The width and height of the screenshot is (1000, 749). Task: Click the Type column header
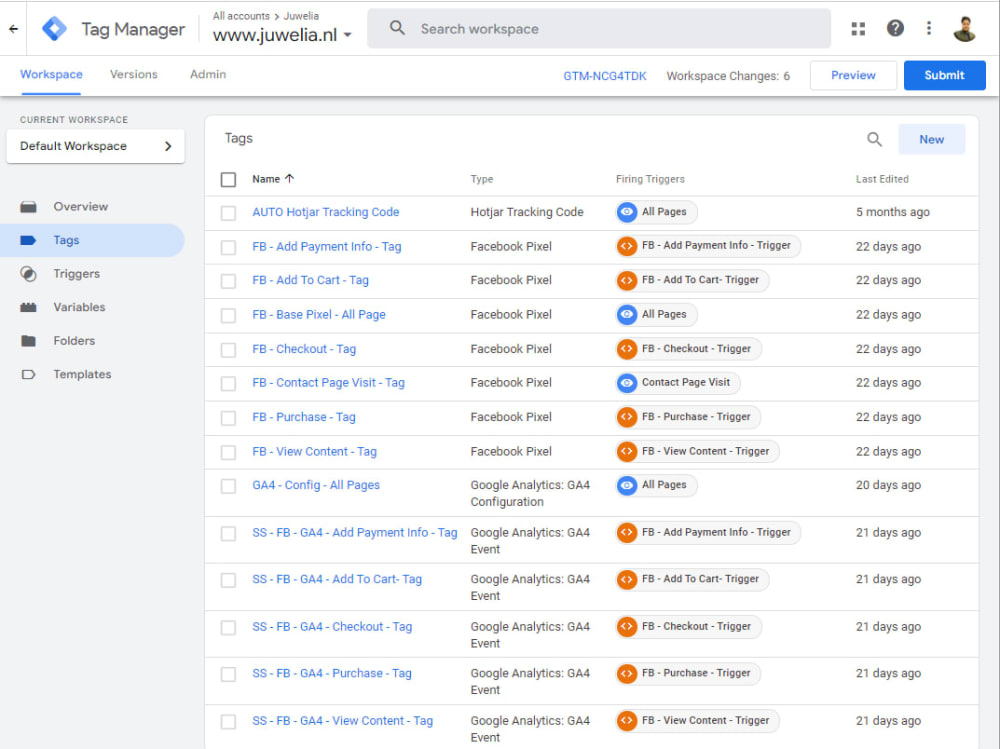pyautogui.click(x=482, y=179)
